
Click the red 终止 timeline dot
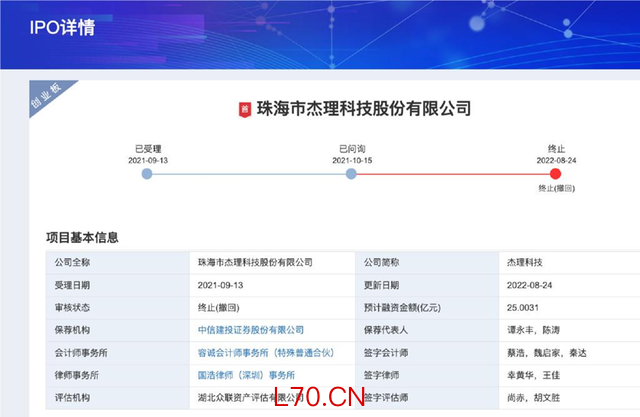pos(556,174)
